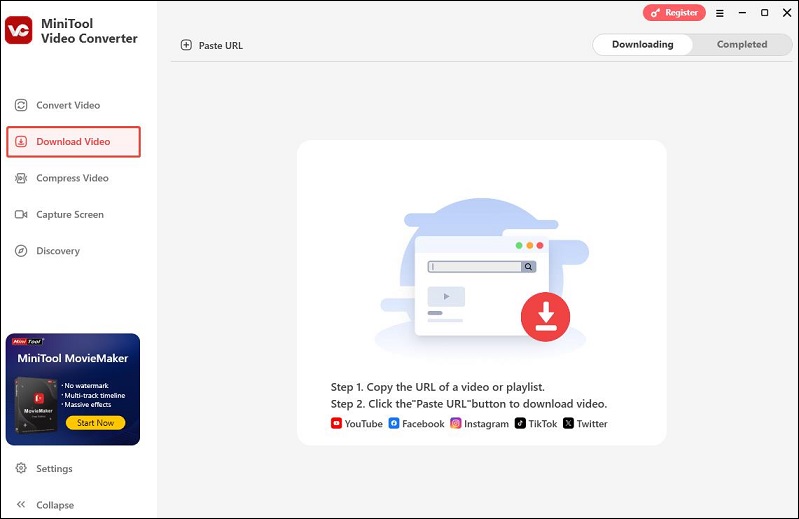Image resolution: width=799 pixels, height=519 pixels.
Task: Click the 'Step 2. Click the Paste URL' text
Action: pos(469,404)
